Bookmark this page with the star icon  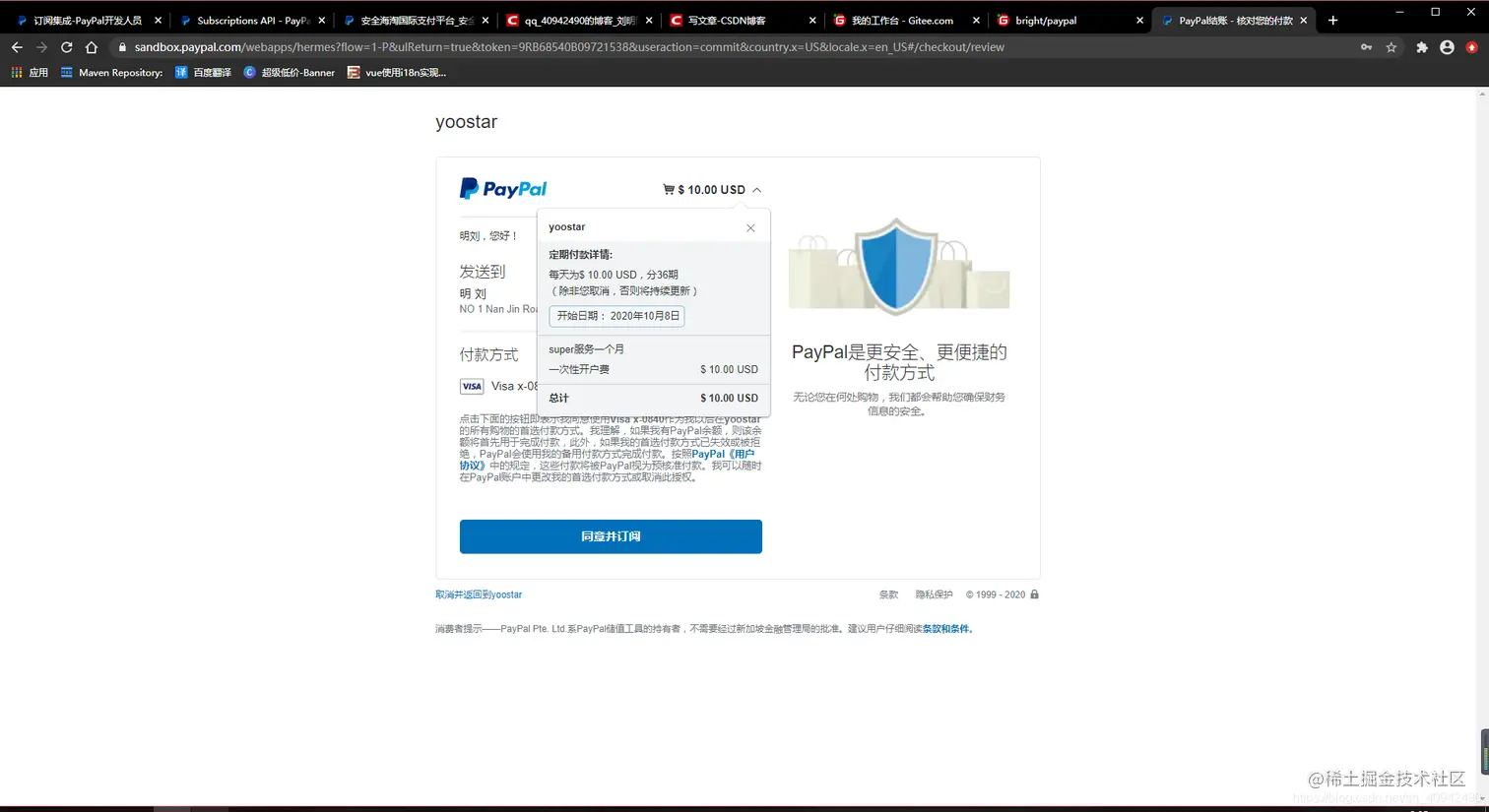[1392, 47]
